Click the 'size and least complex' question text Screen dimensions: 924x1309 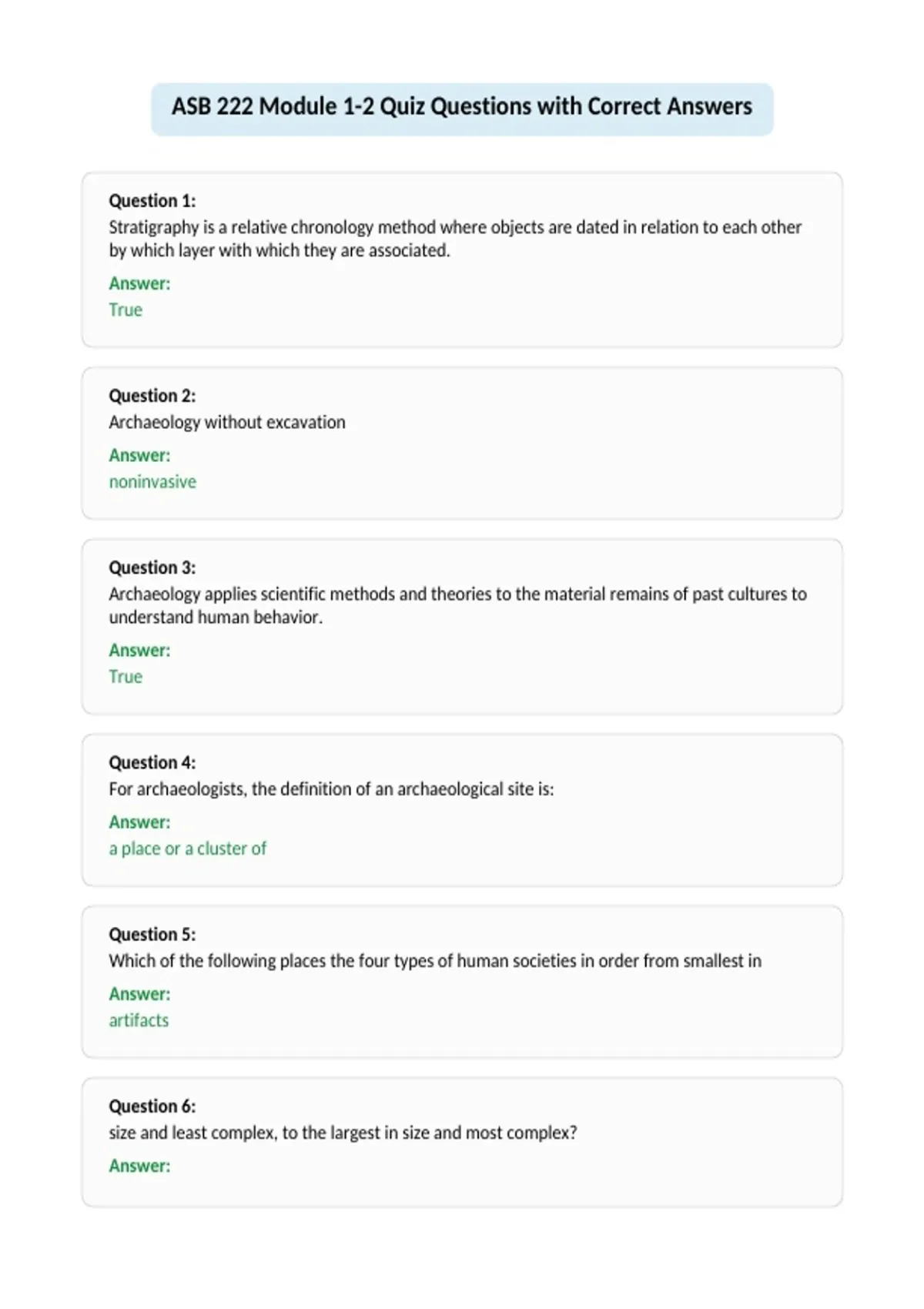point(343,1133)
